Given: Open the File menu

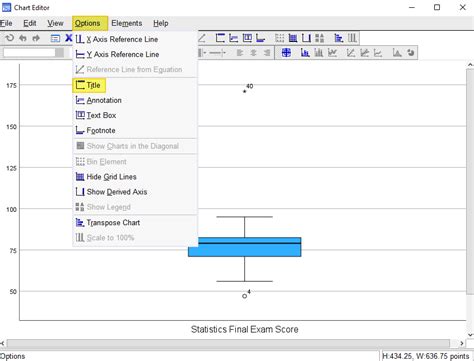Looking at the screenshot, I should pos(6,23).
